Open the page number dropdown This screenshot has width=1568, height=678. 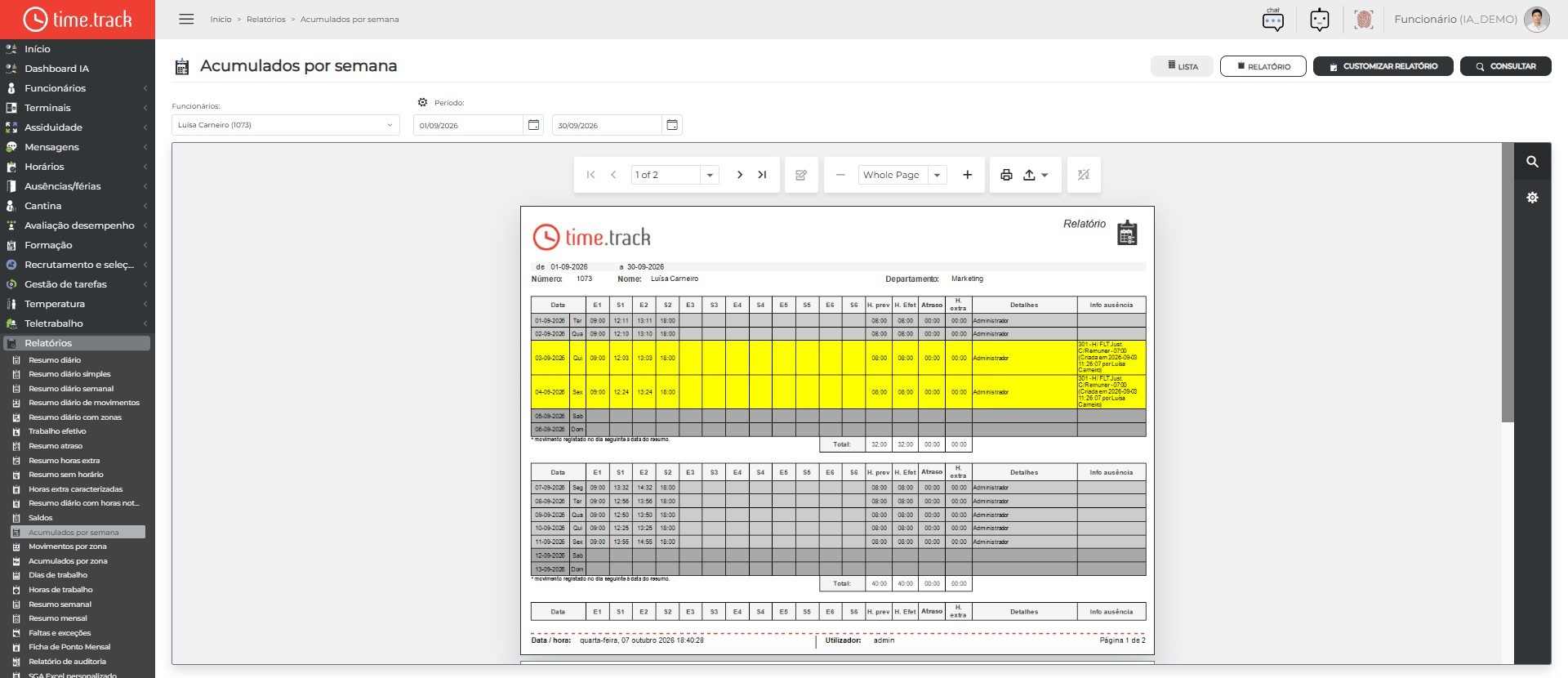point(710,175)
